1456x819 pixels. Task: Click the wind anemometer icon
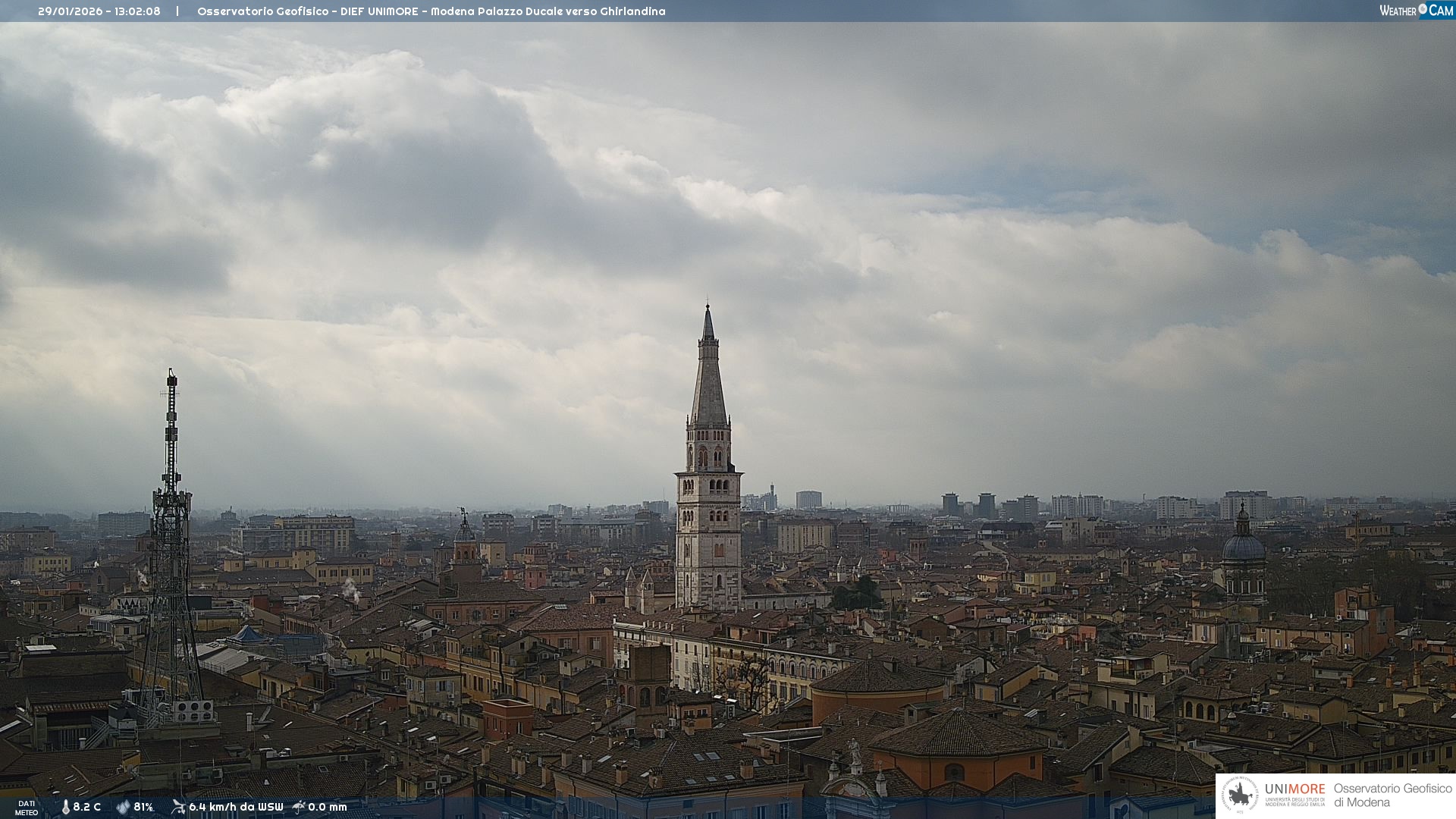[x=178, y=807]
